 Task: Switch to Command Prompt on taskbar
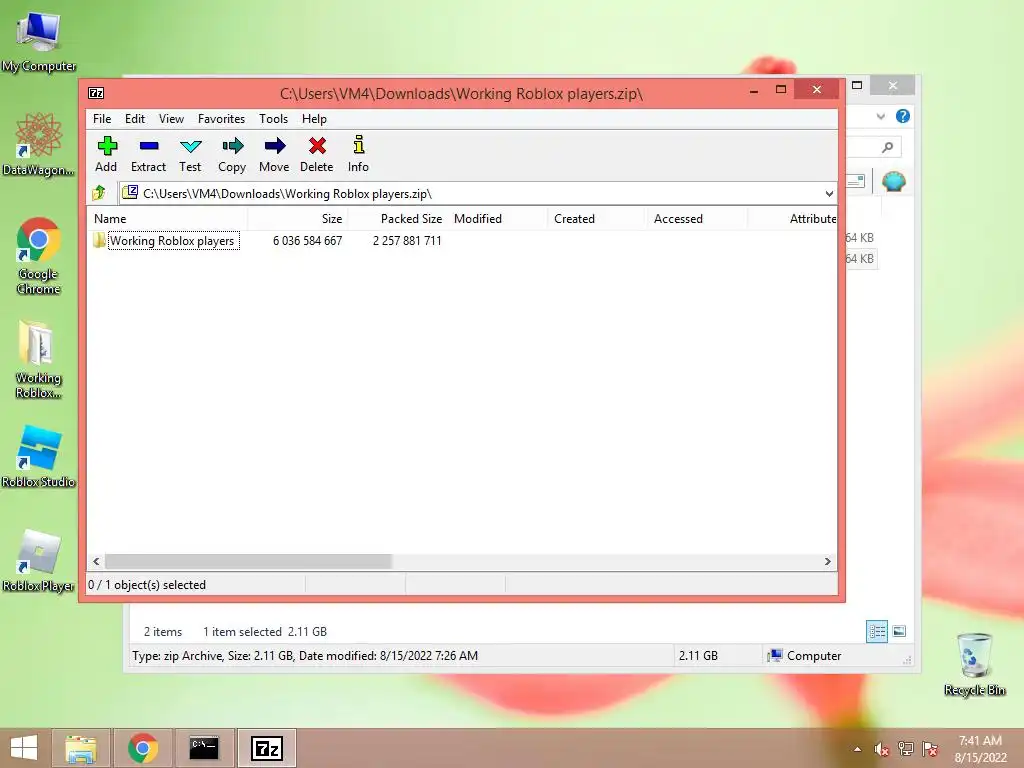(204, 748)
